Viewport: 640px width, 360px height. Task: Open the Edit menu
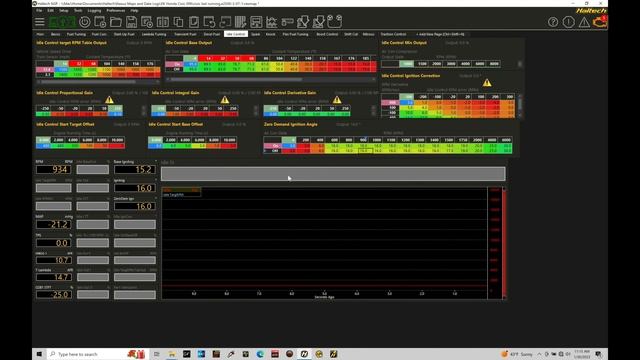point(51,10)
